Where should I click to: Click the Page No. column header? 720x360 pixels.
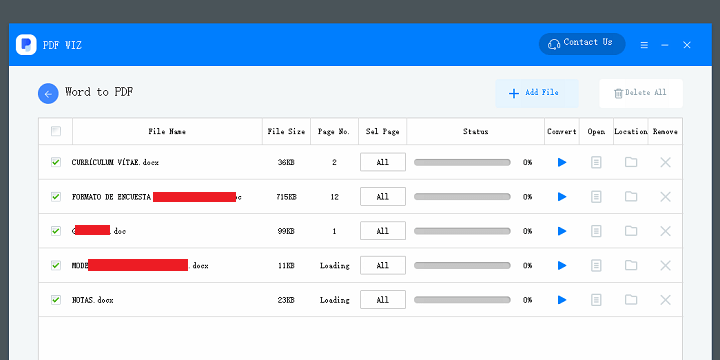(334, 131)
